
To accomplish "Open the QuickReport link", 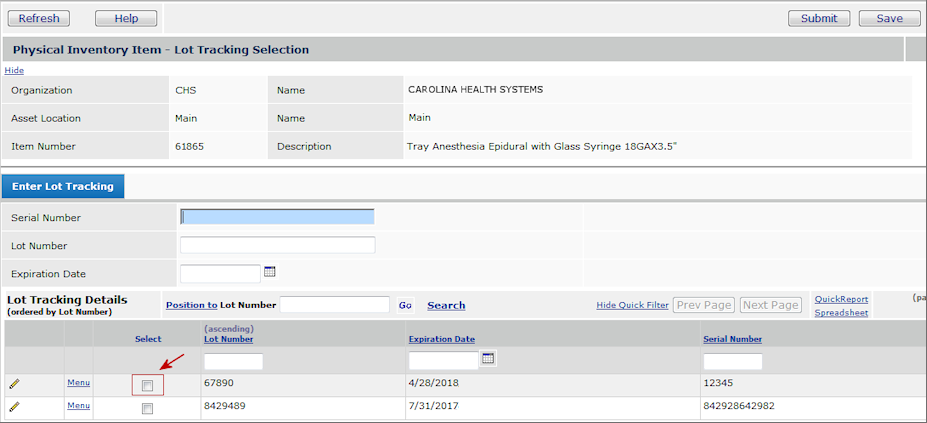I will [x=841, y=299].
